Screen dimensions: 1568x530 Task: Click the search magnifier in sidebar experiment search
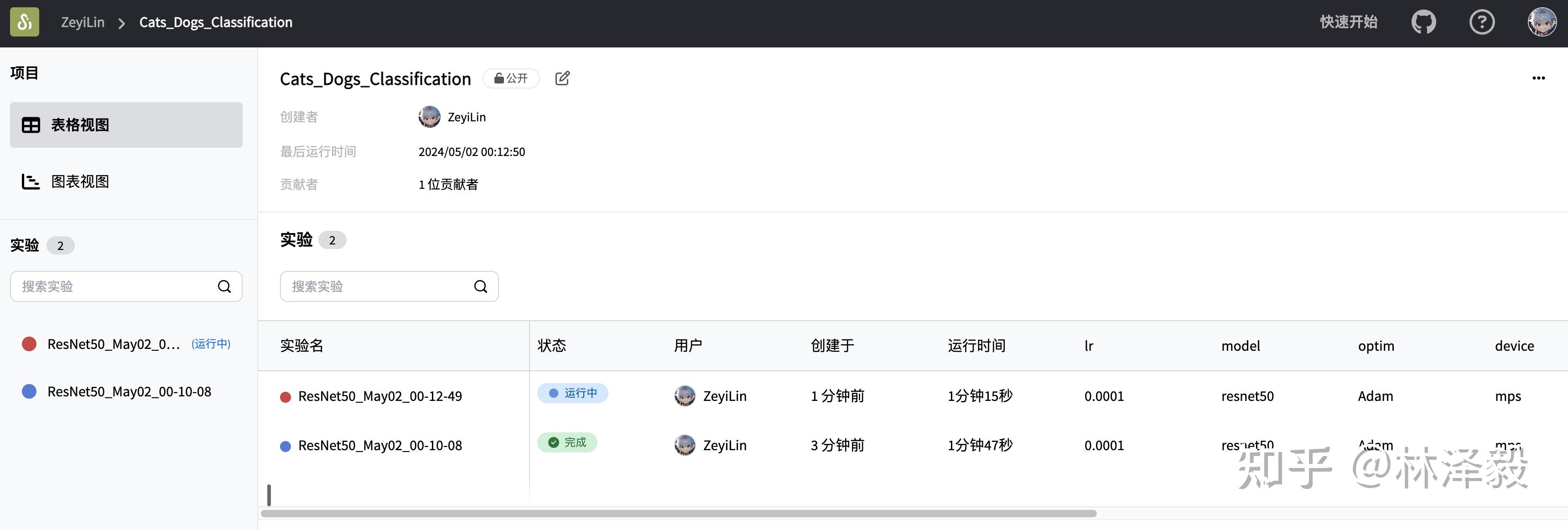point(224,286)
